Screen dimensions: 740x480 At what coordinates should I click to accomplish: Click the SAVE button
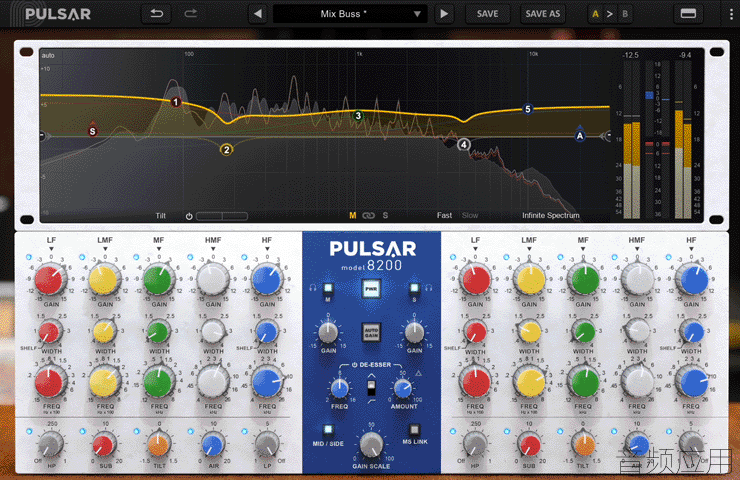[x=488, y=14]
